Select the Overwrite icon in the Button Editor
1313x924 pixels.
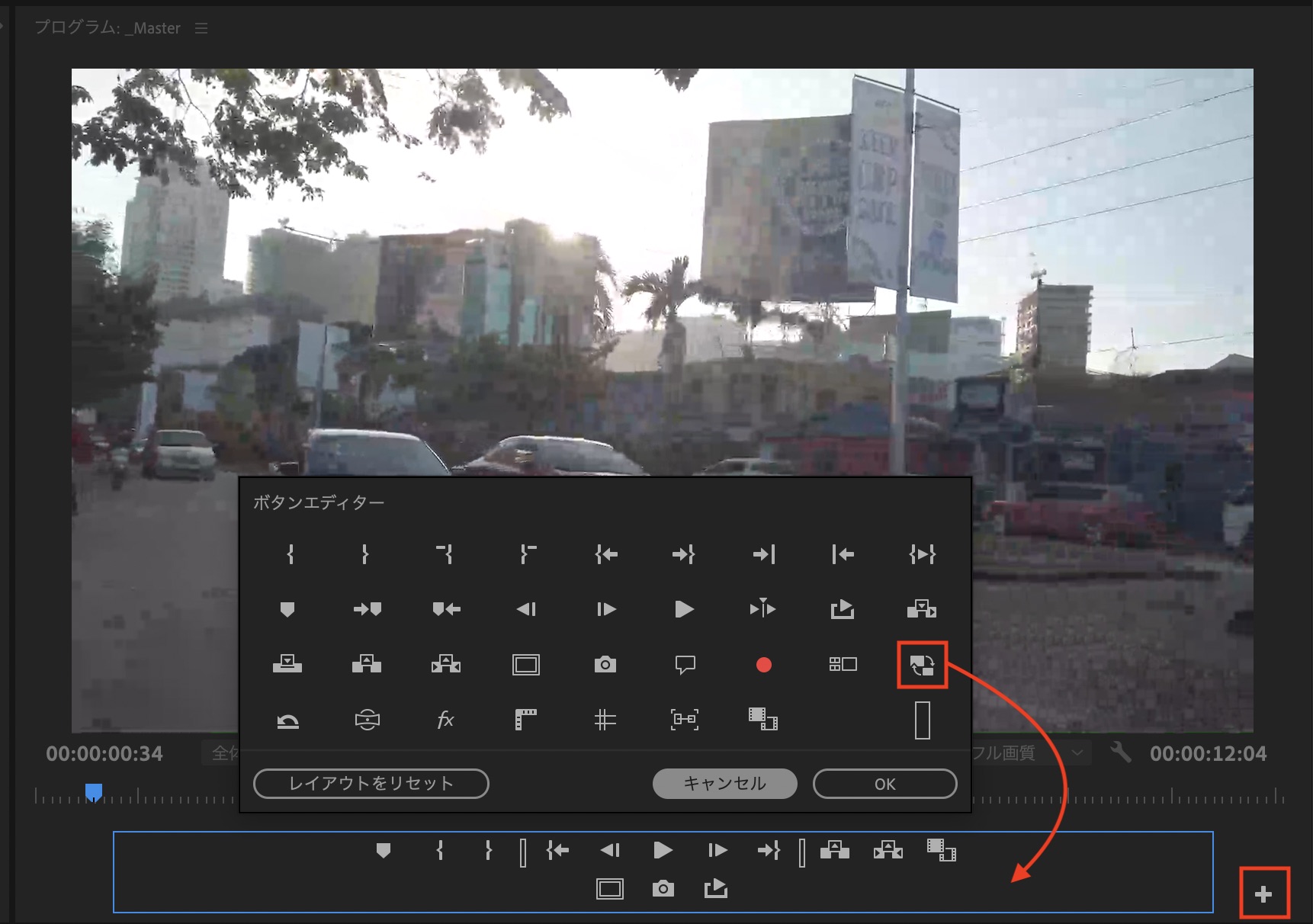point(287,664)
